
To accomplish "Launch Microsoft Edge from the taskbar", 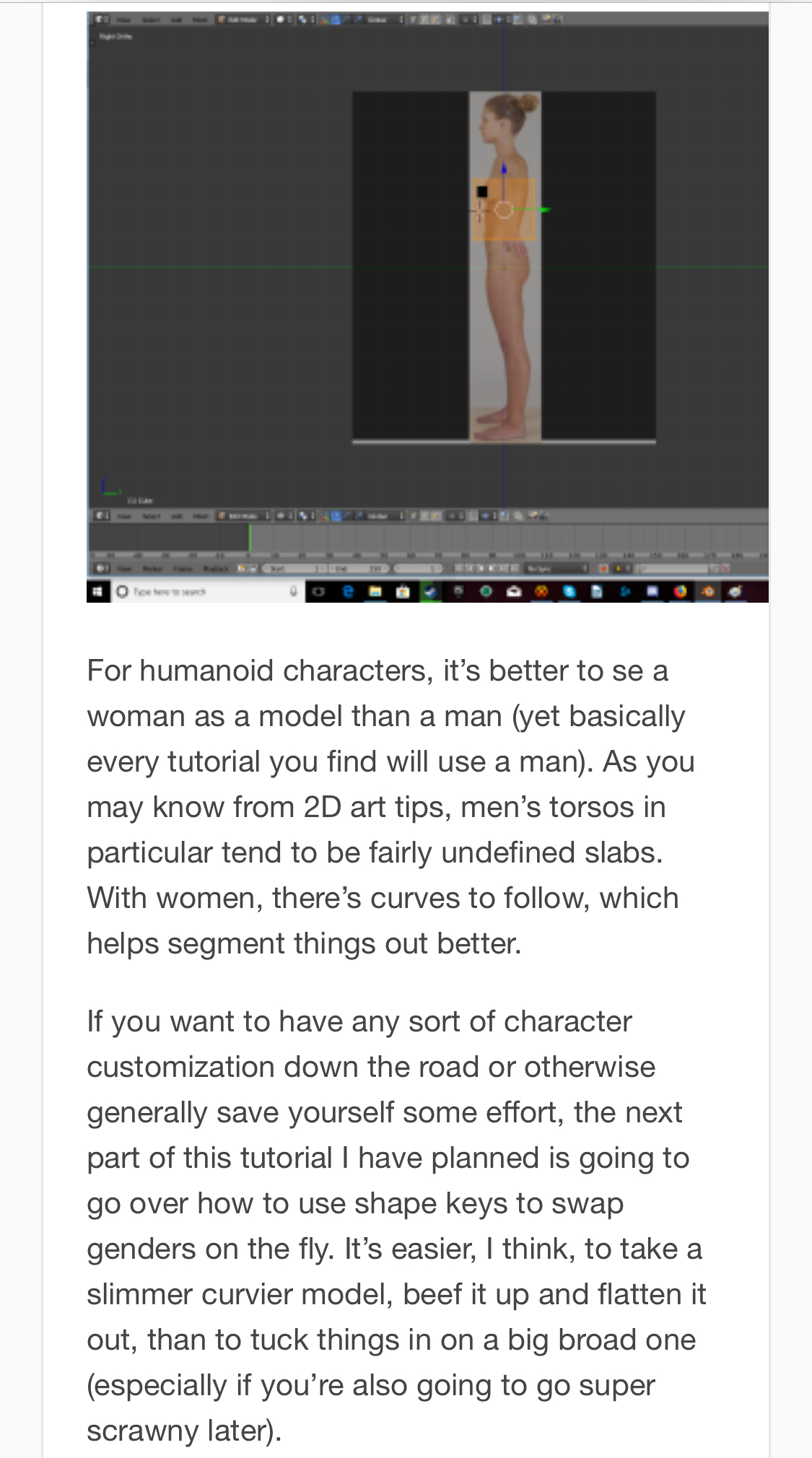I will (x=349, y=592).
